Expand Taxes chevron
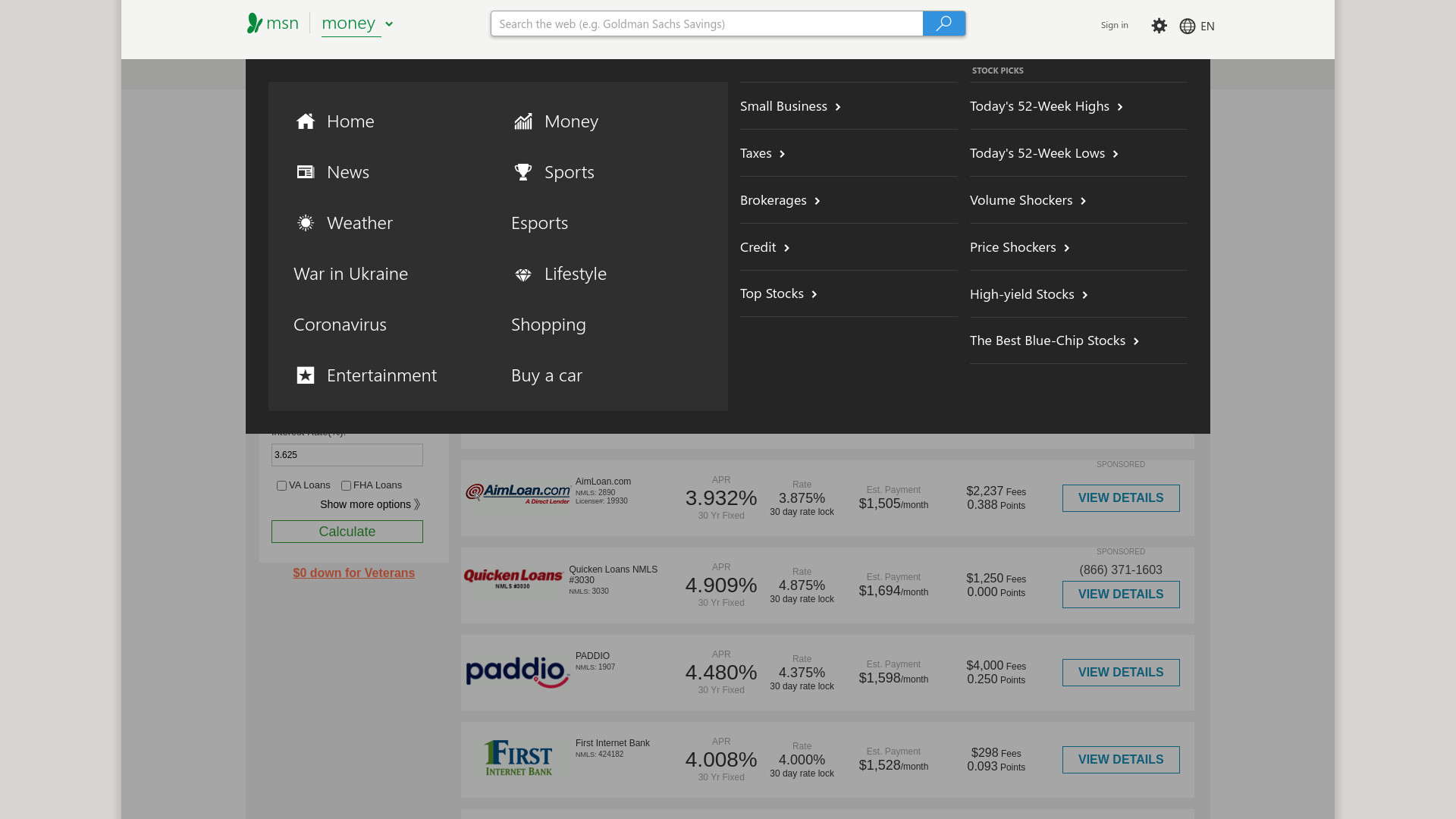Screen dimensions: 1456x819 tap(783, 154)
